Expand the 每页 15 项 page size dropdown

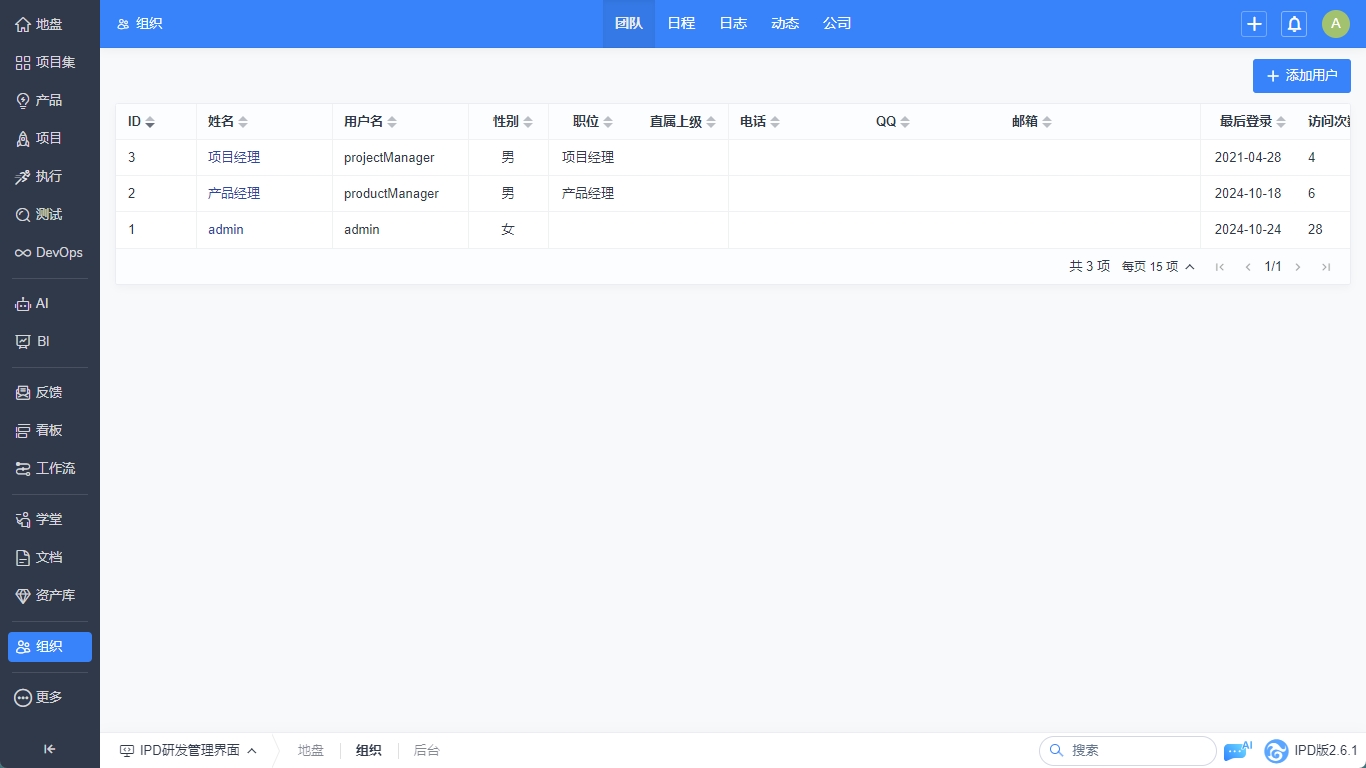(x=1158, y=267)
